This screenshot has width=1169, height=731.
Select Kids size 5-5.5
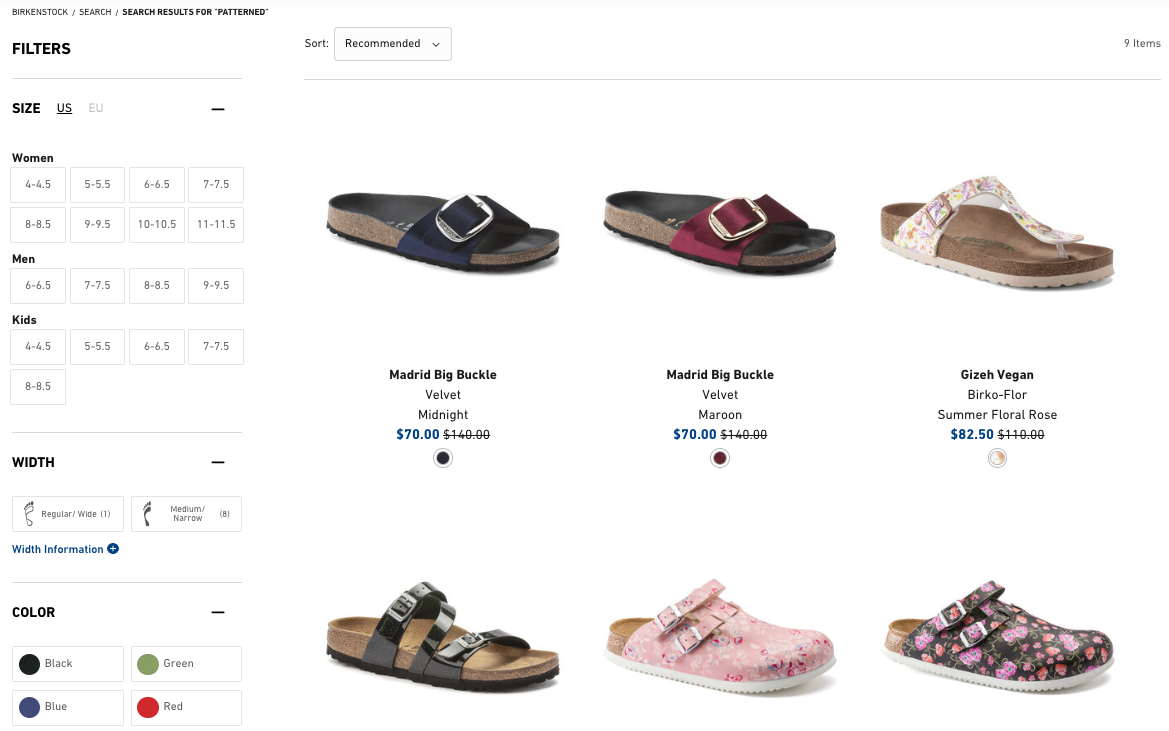tap(97, 346)
